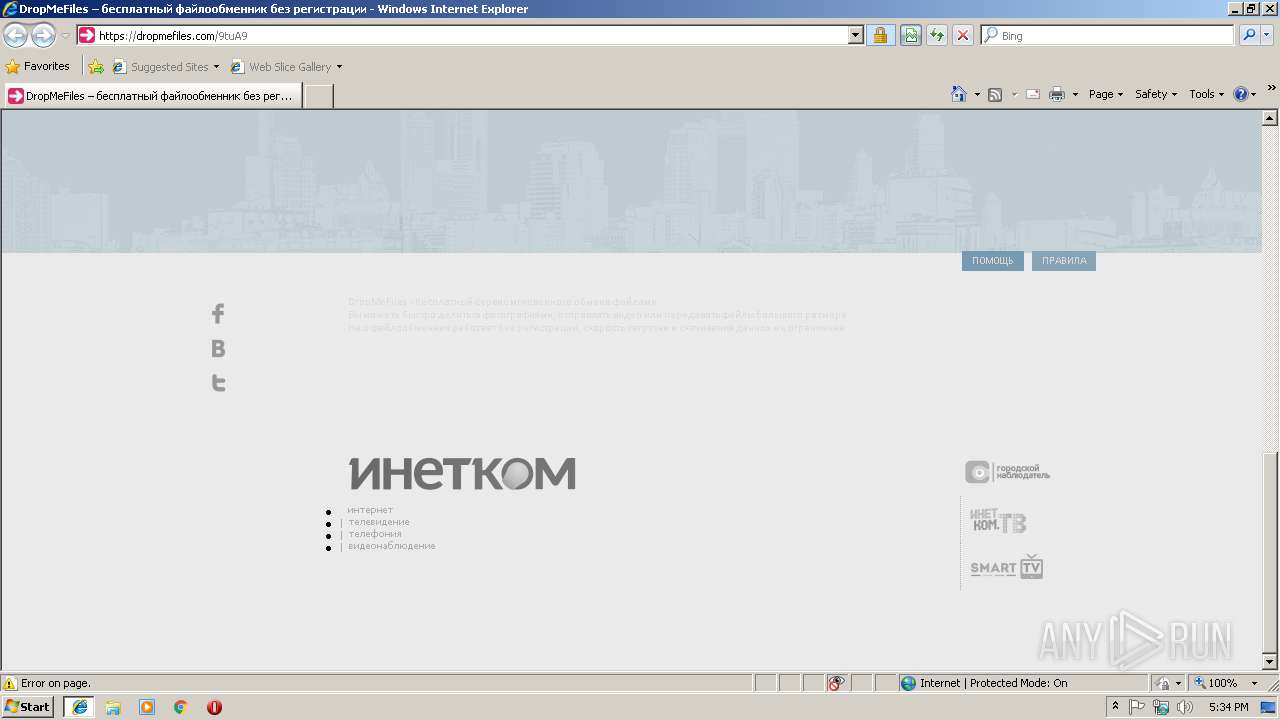Open the Help question mark icon
Viewport: 1280px width, 720px height.
coord(1241,94)
